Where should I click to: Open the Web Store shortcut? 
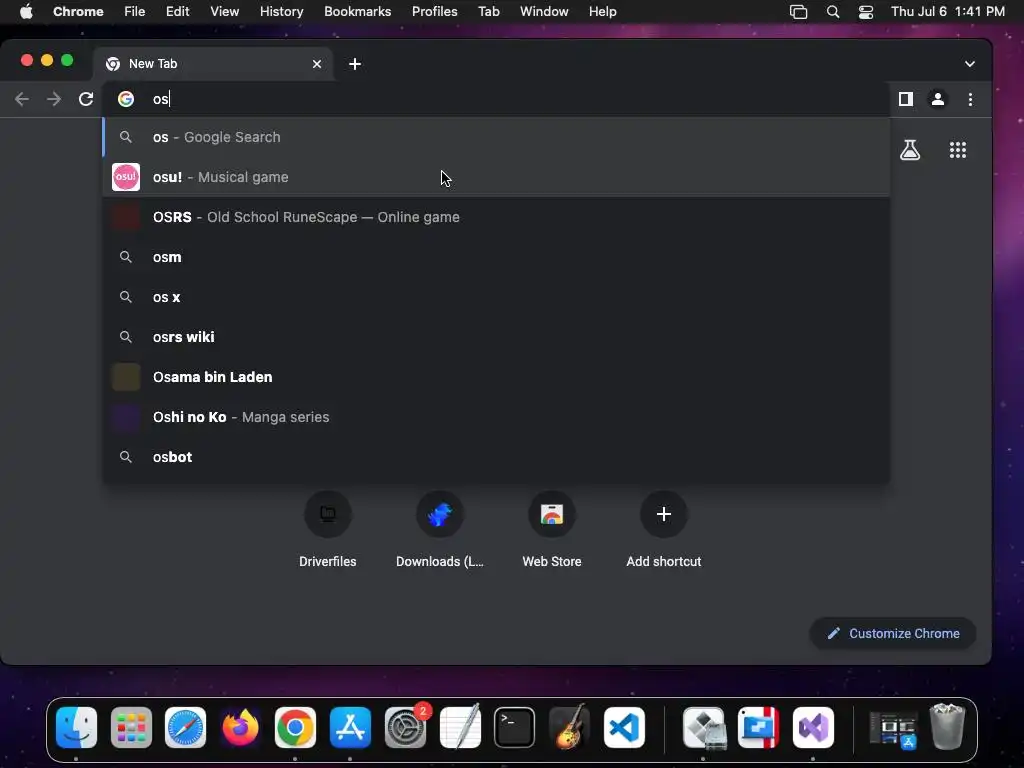tap(552, 530)
